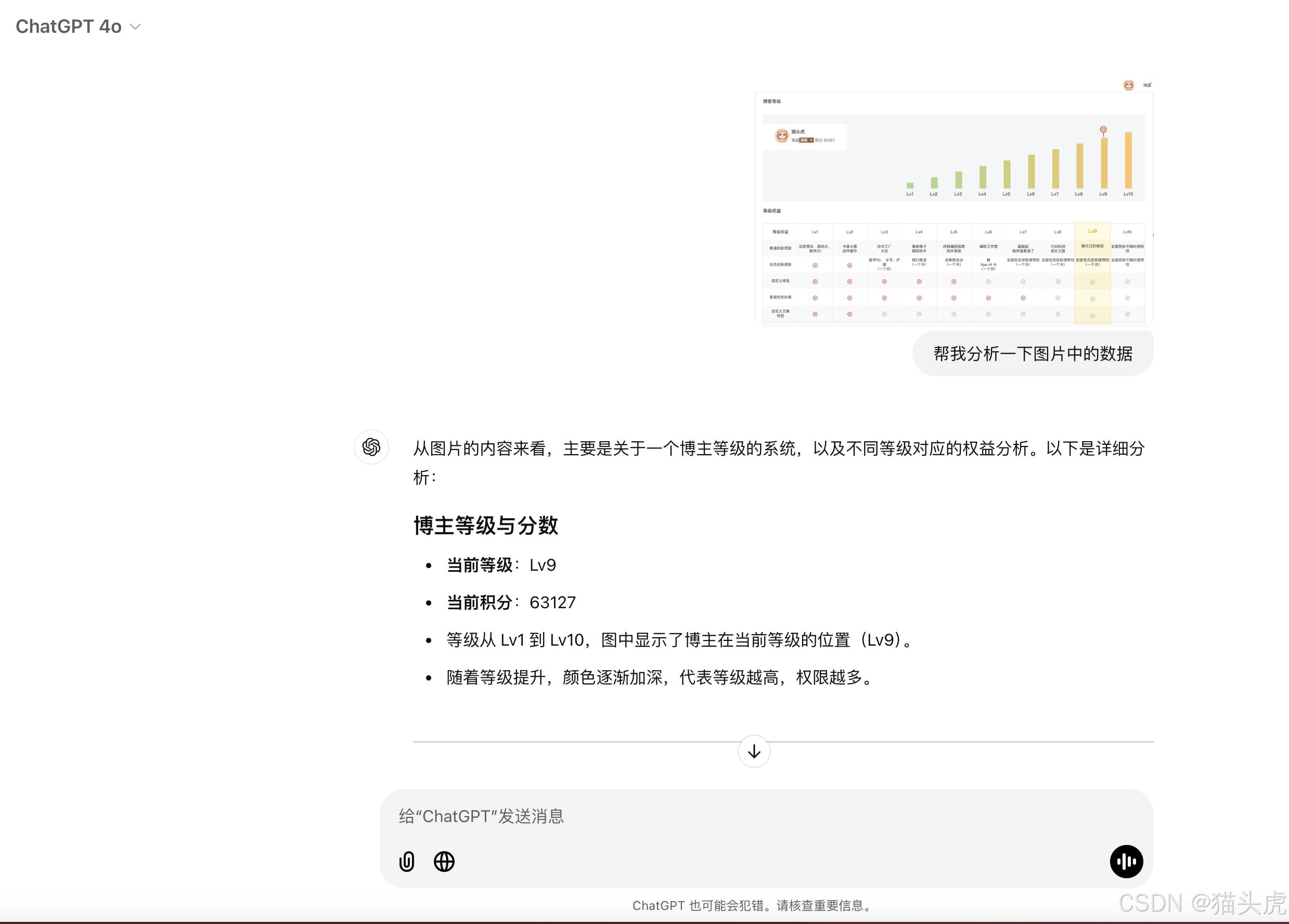This screenshot has height=924, width=1289.
Task: Click the bullet text 当前积分：63127
Action: 511,602
